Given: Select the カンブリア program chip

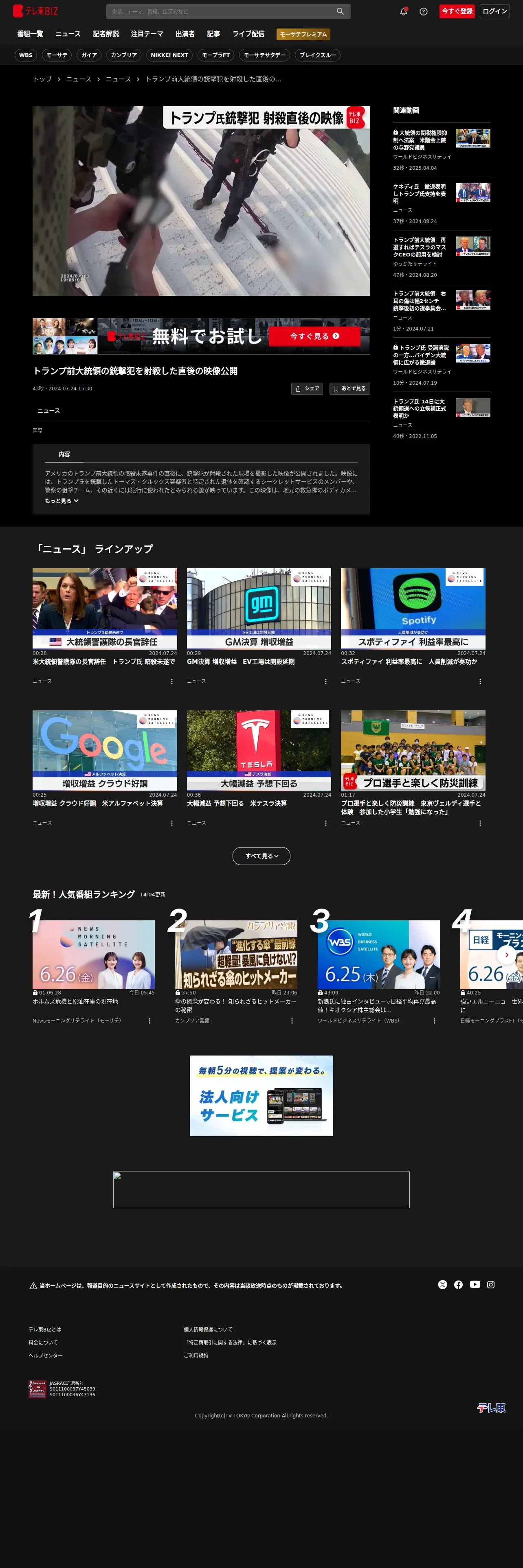Looking at the screenshot, I should pyautogui.click(x=123, y=55).
